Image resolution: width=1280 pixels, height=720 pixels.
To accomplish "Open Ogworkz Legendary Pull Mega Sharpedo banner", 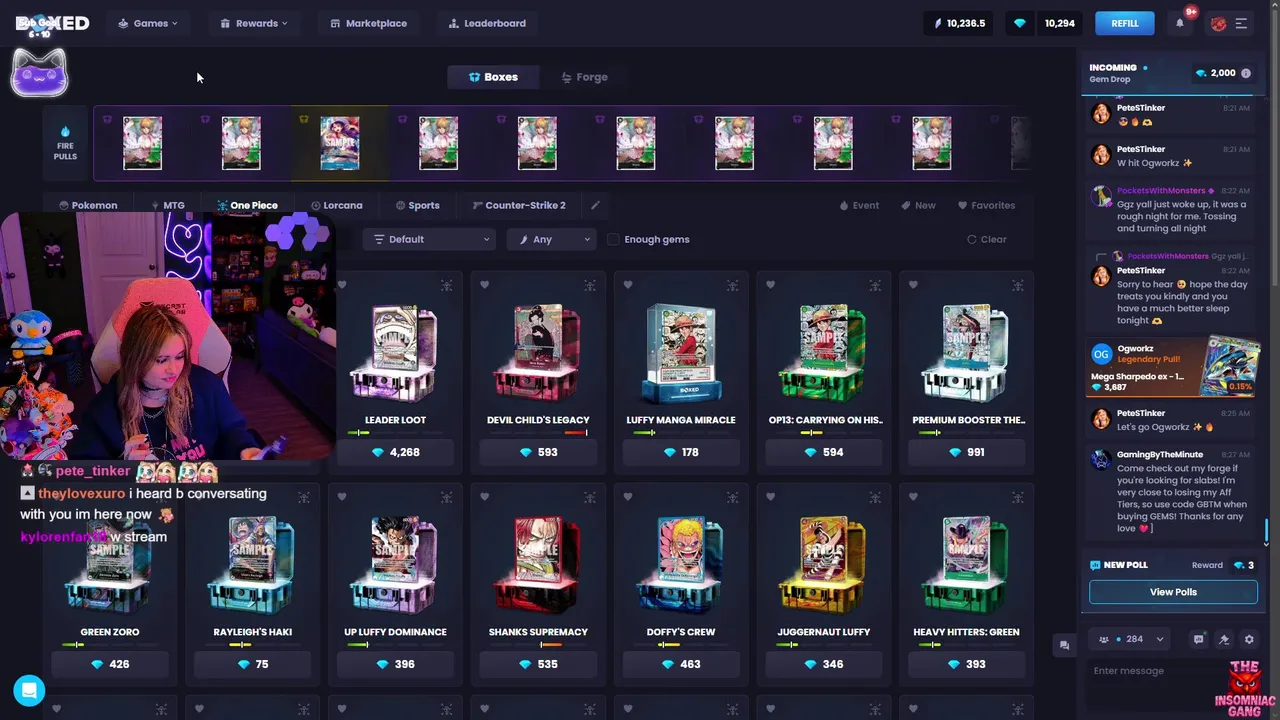I will coord(1172,368).
